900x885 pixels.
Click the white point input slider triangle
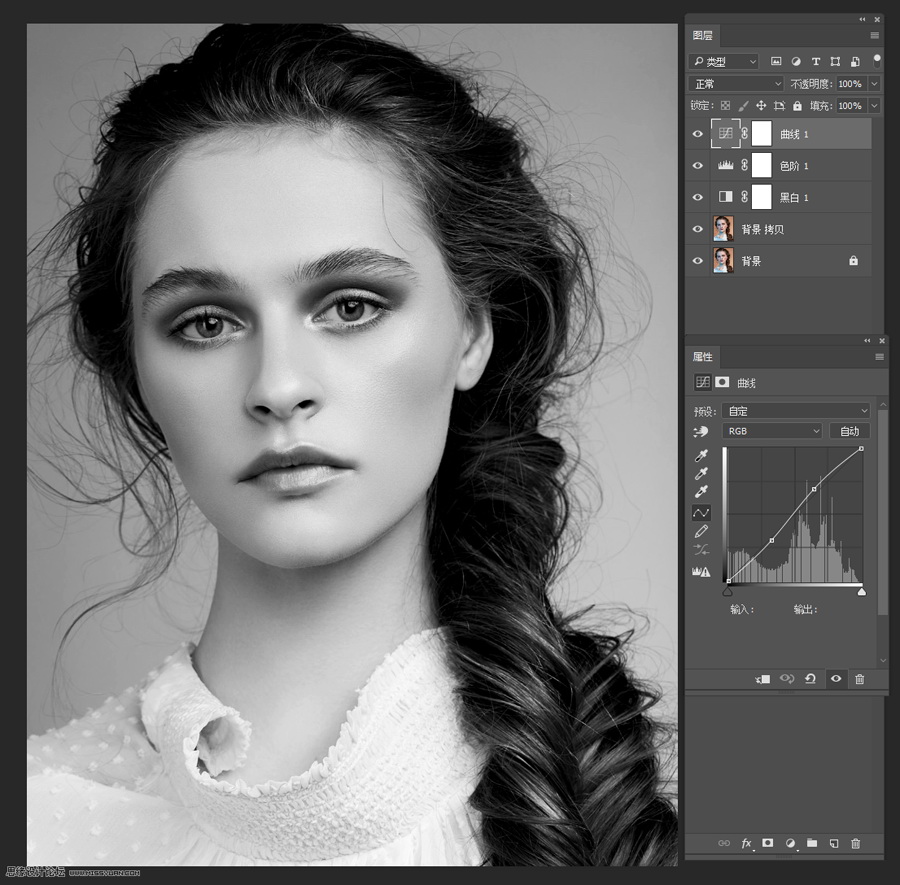(862, 591)
